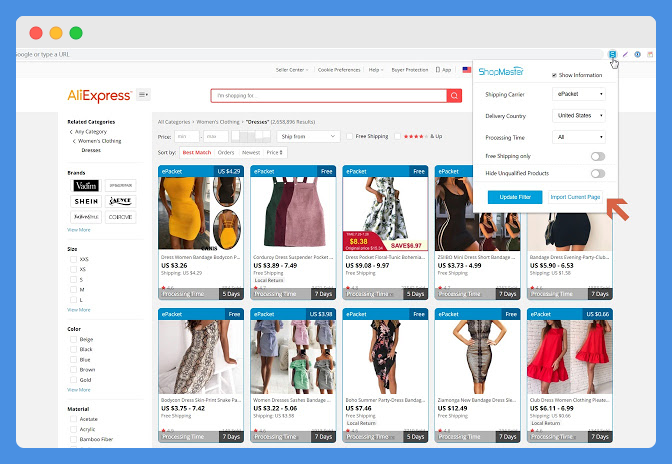This screenshot has width=672, height=464.
Task: Expand the Help menu
Action: 376,70
